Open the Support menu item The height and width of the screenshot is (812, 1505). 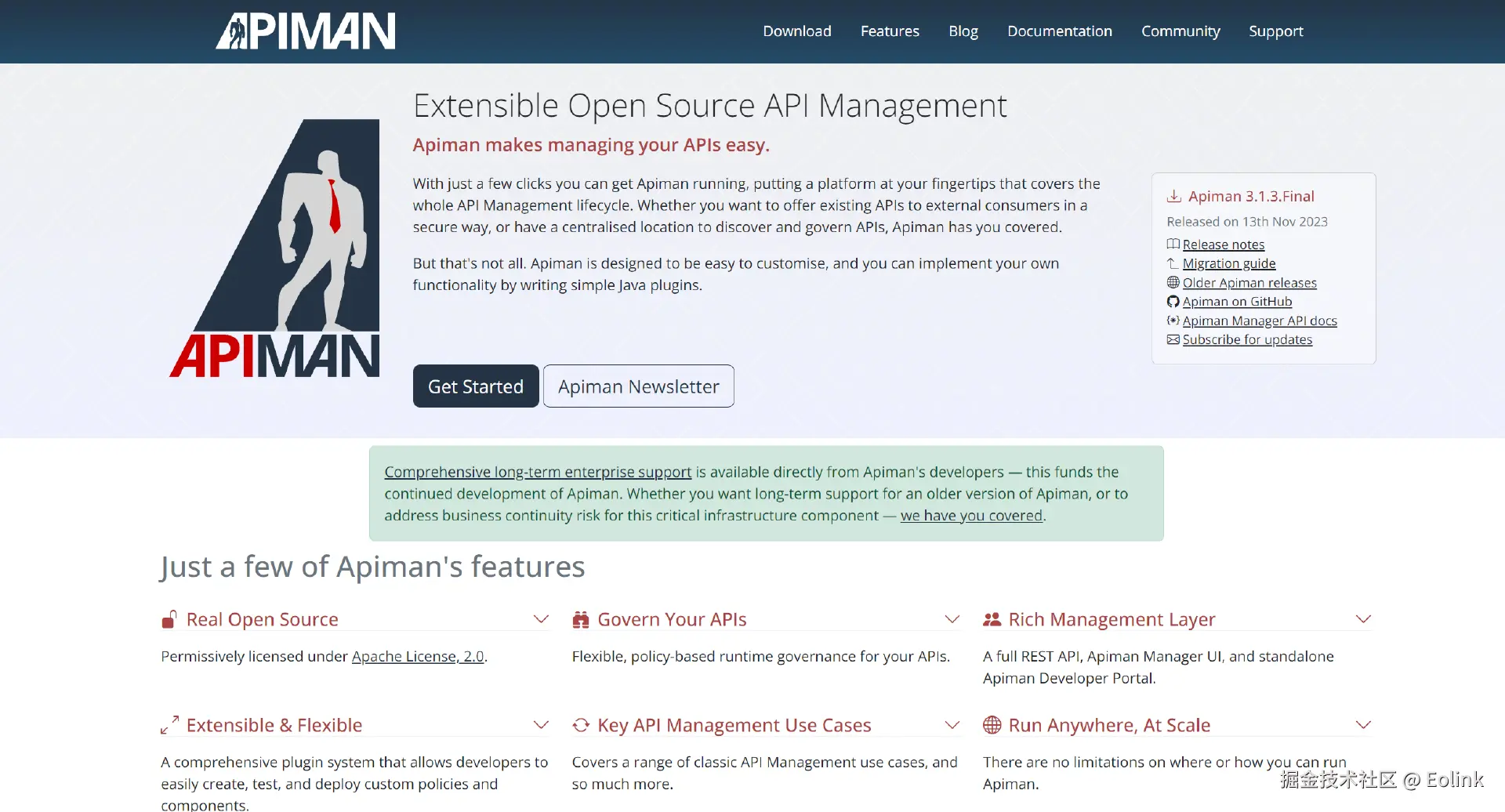(x=1276, y=31)
